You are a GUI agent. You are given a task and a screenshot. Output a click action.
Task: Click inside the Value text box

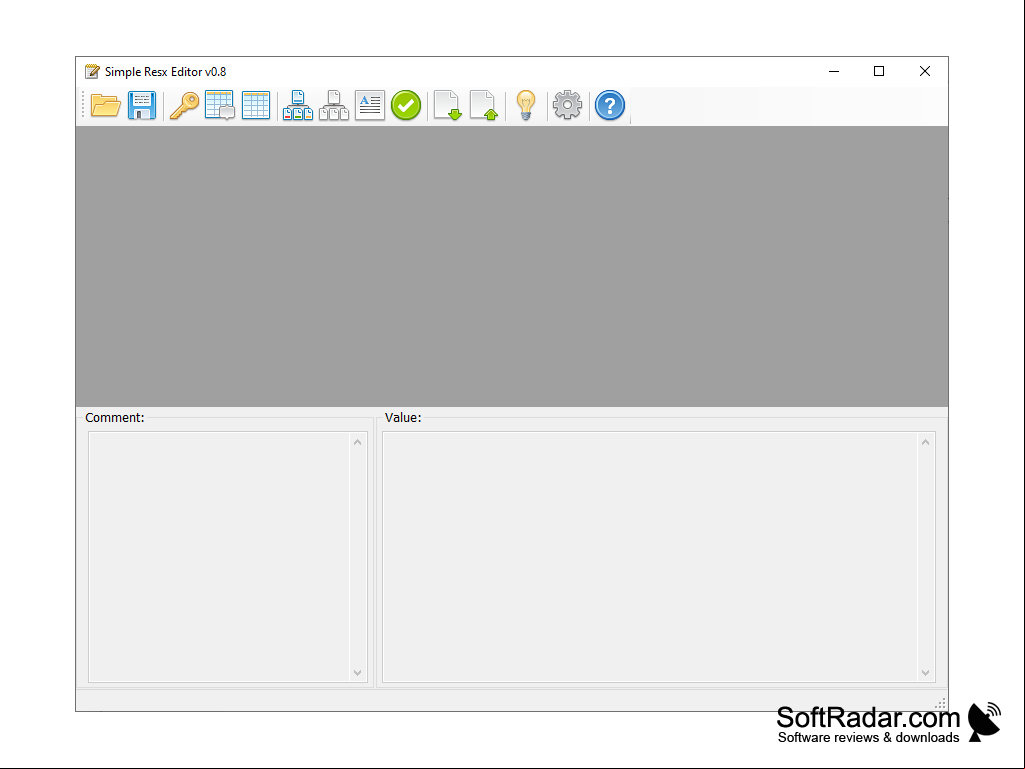650,556
